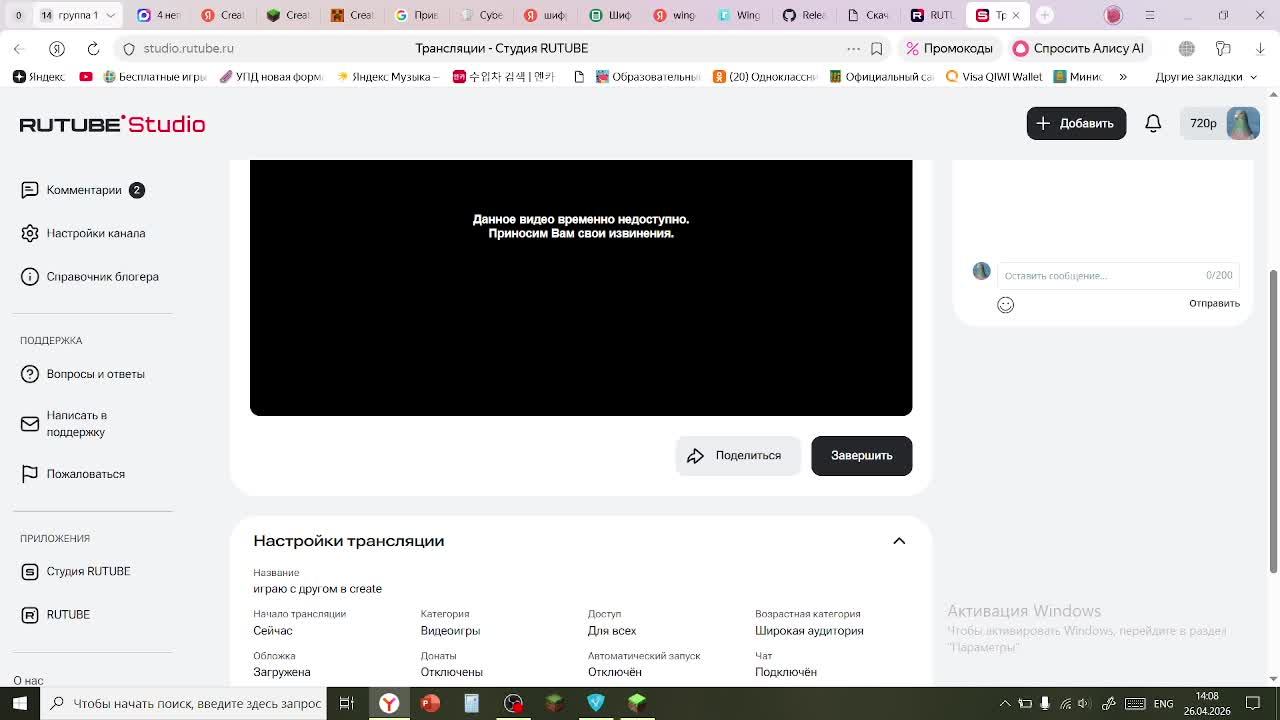
Task: Click the Пожаловаться flag icon
Action: coord(30,474)
